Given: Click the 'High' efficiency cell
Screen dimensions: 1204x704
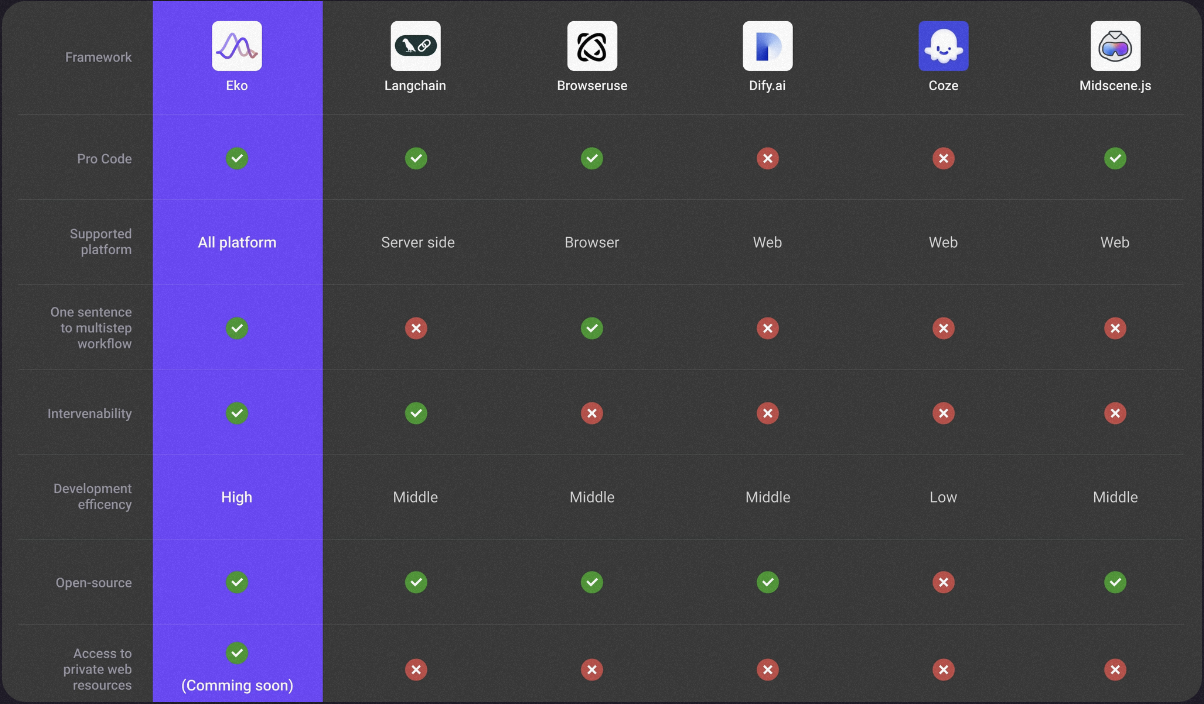Looking at the screenshot, I should click(237, 497).
